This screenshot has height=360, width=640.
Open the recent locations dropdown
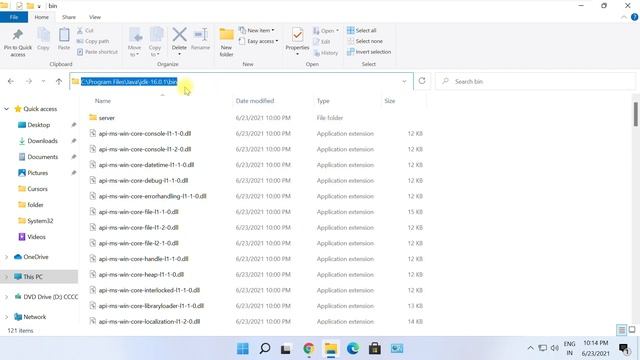pos(43,81)
